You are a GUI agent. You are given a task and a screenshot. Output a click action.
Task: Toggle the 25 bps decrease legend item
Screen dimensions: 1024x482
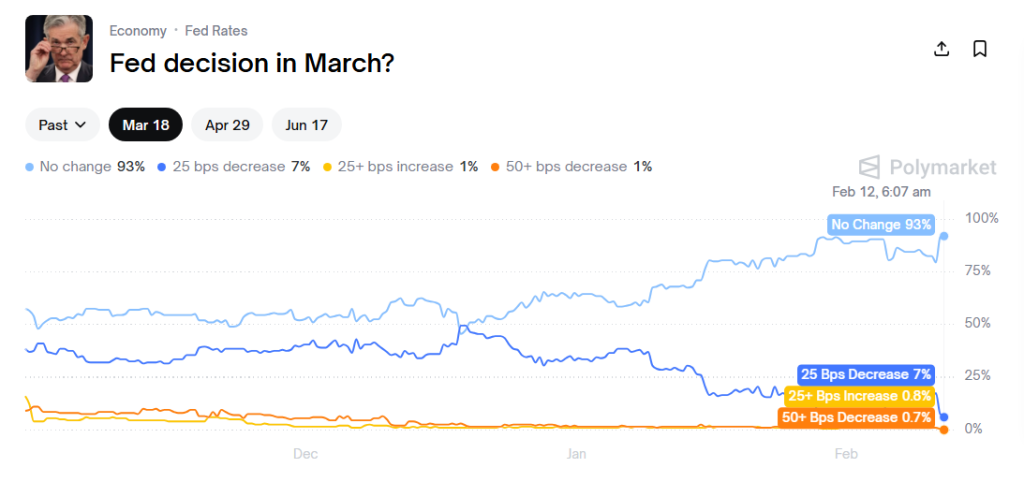pos(234,167)
